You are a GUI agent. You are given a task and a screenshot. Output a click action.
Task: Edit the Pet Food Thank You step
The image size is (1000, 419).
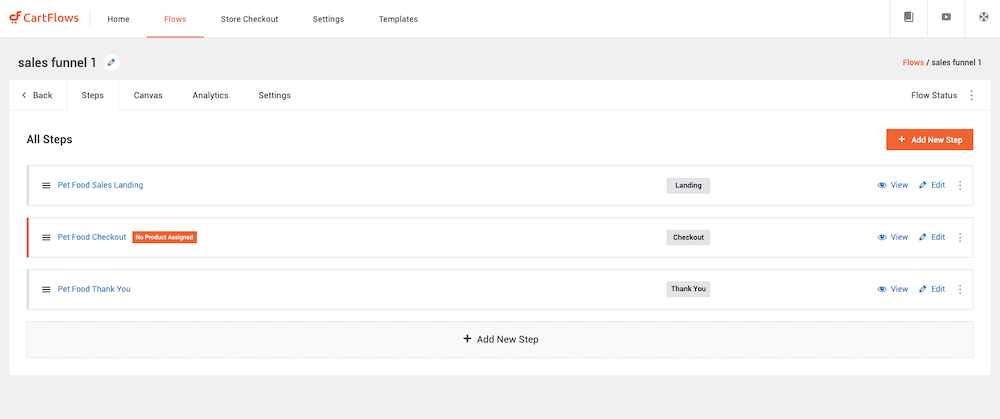point(932,289)
